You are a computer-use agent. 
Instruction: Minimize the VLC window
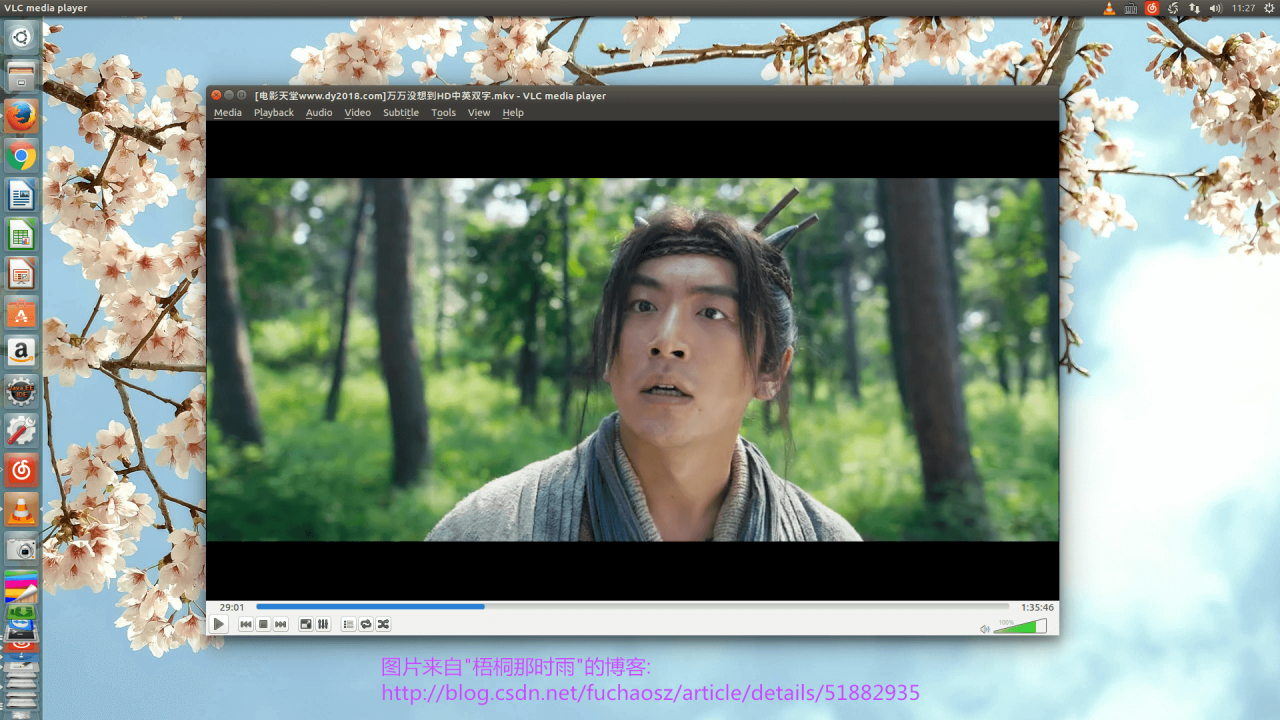point(229,95)
